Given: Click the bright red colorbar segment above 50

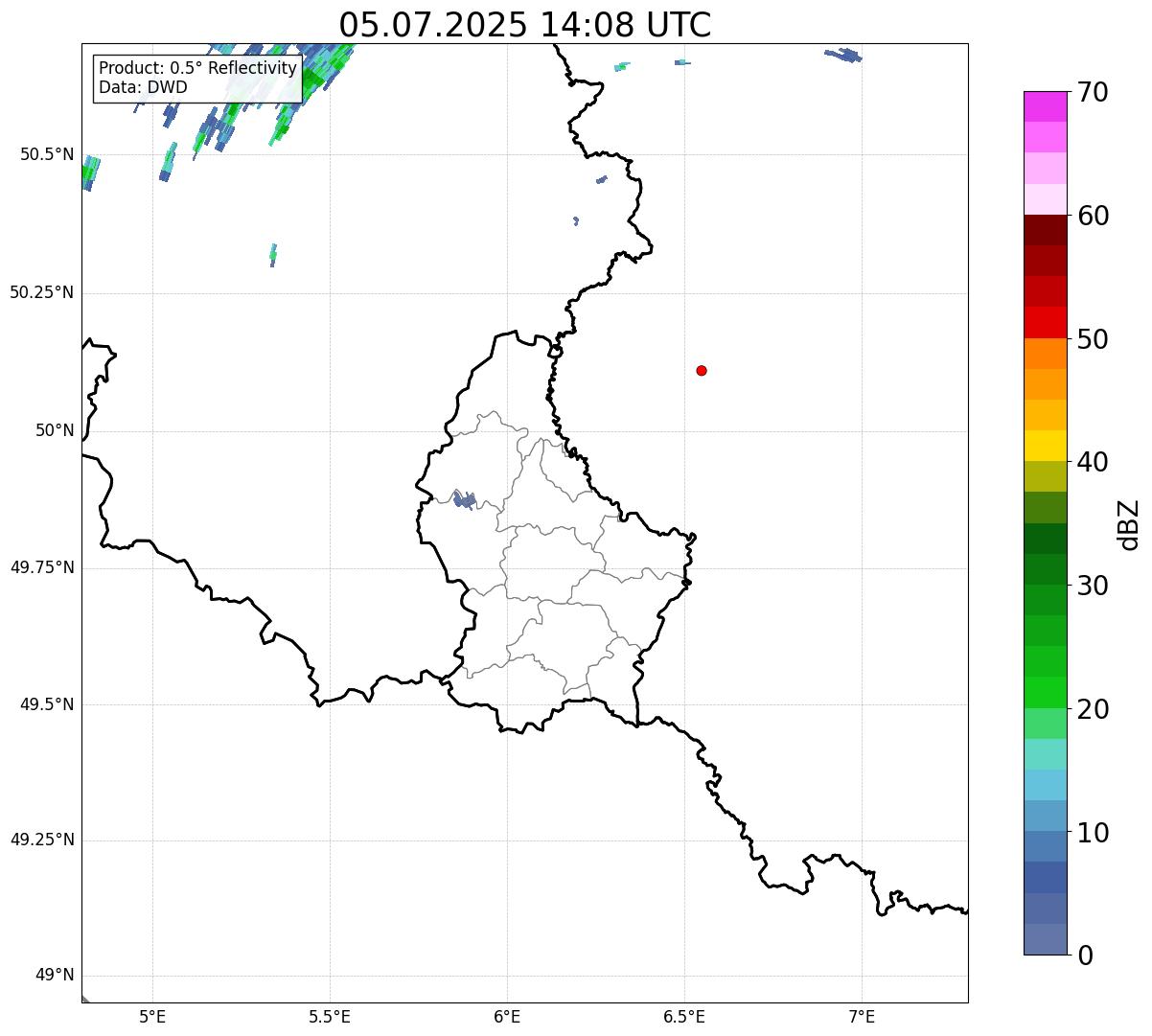Looking at the screenshot, I should click(1046, 323).
